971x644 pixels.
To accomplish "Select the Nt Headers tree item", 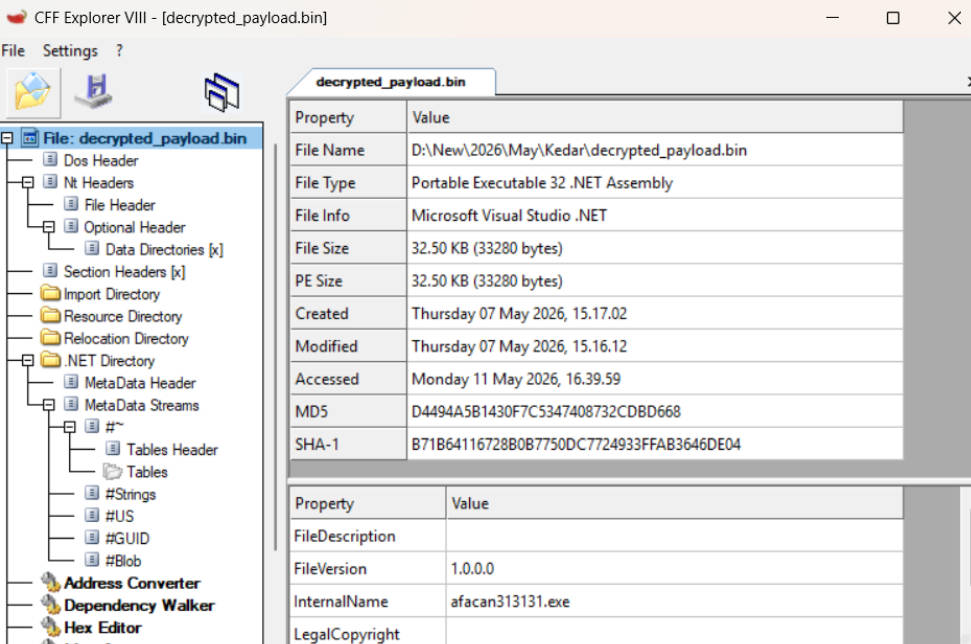I will (98, 183).
